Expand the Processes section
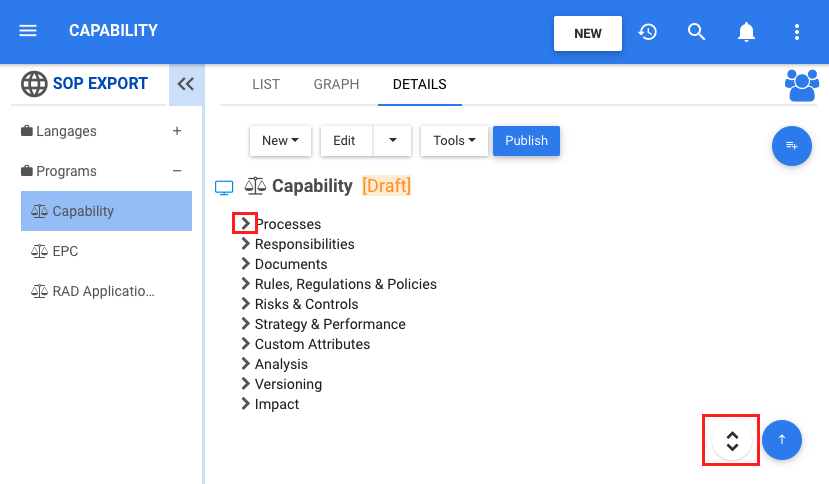The width and height of the screenshot is (829, 484). pyautogui.click(x=245, y=224)
